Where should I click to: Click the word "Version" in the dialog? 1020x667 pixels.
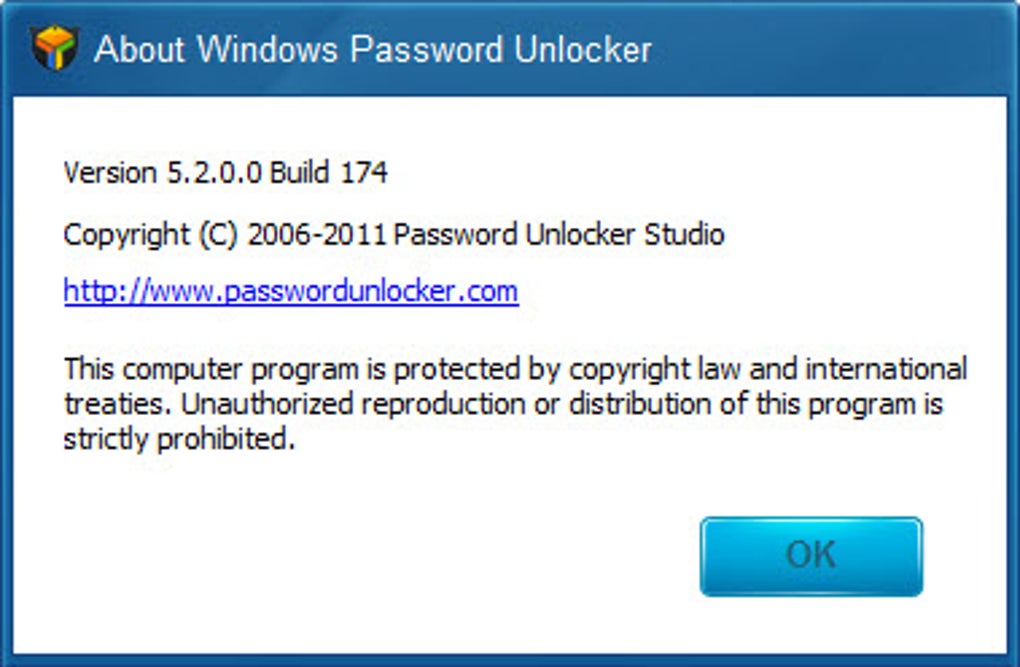click(x=110, y=173)
